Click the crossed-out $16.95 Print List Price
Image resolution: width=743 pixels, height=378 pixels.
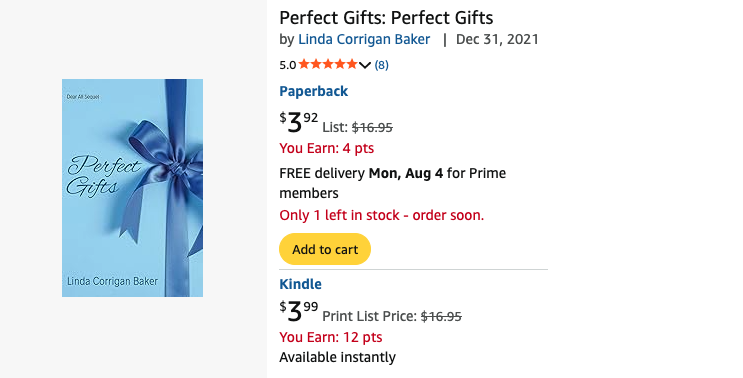(441, 316)
